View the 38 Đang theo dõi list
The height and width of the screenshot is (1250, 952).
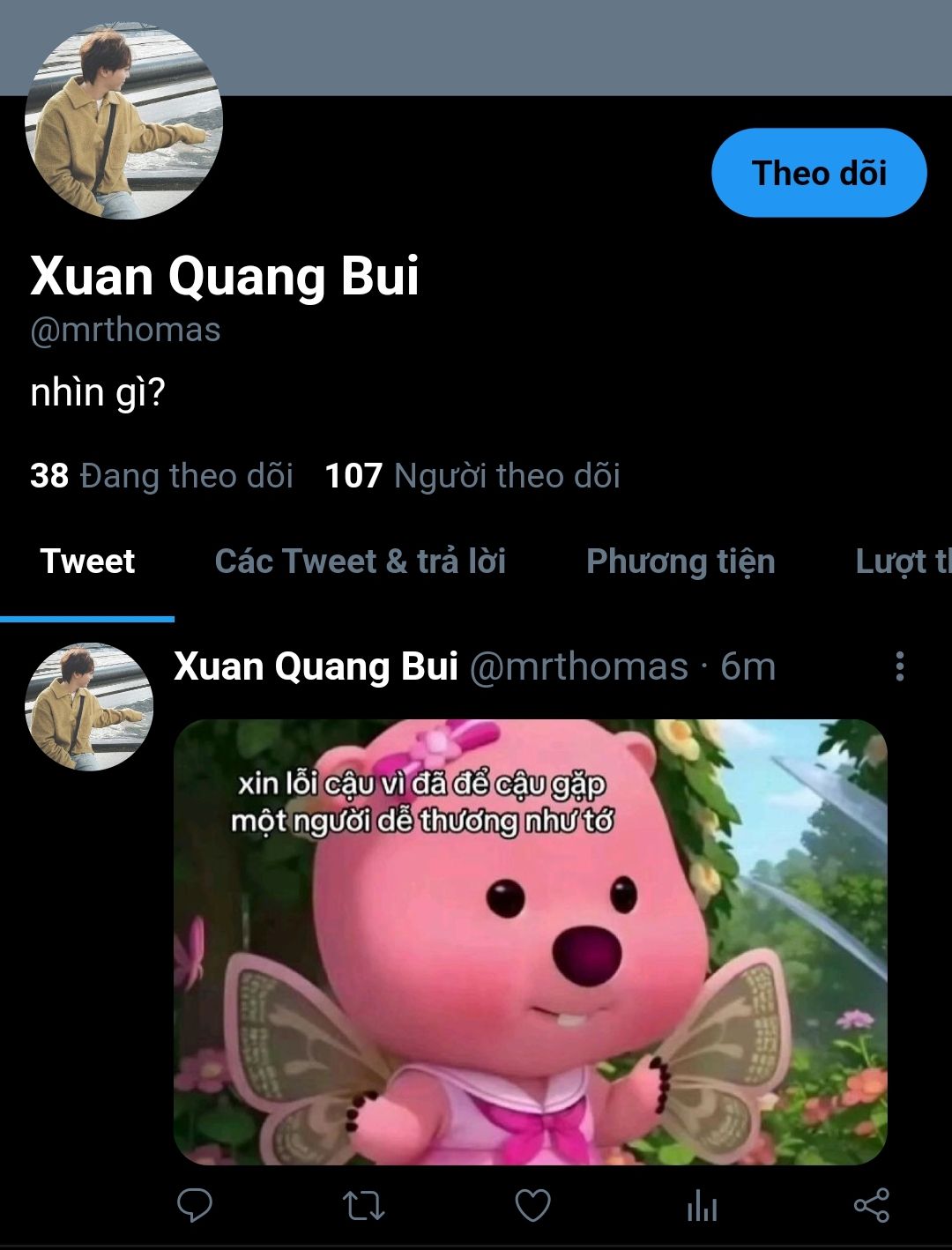161,476
